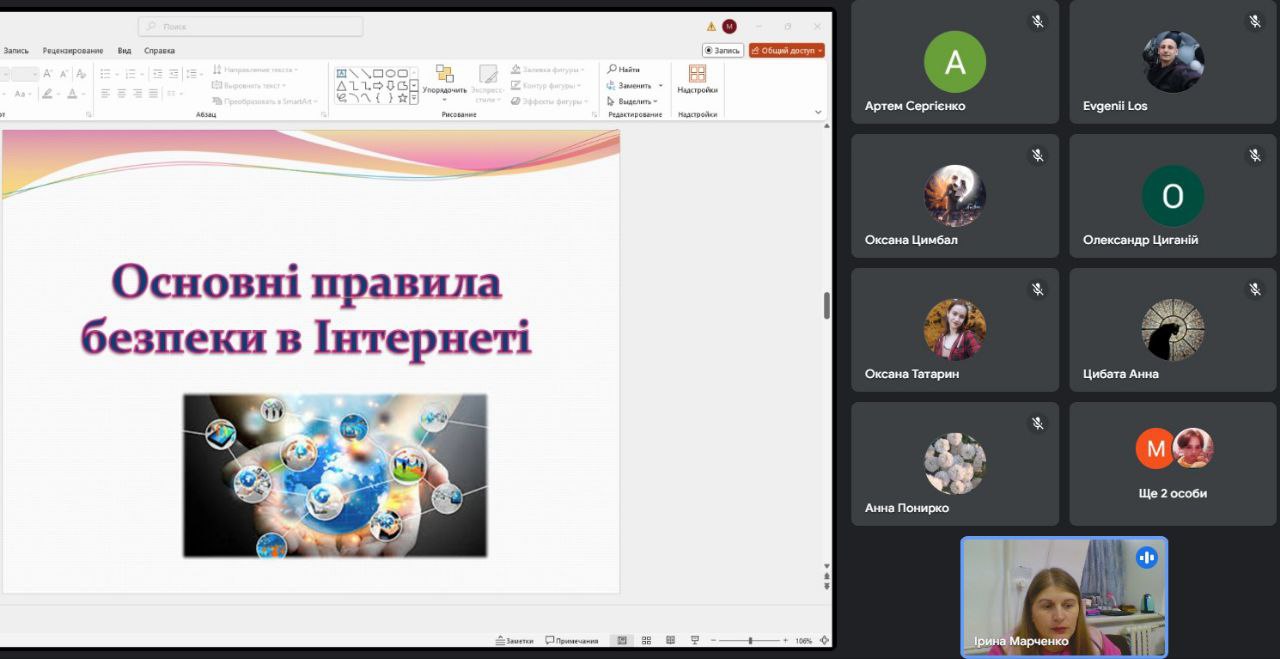Image resolution: width=1280 pixels, height=659 pixels.
Task: Select the globe network image on slide
Action: point(335,475)
